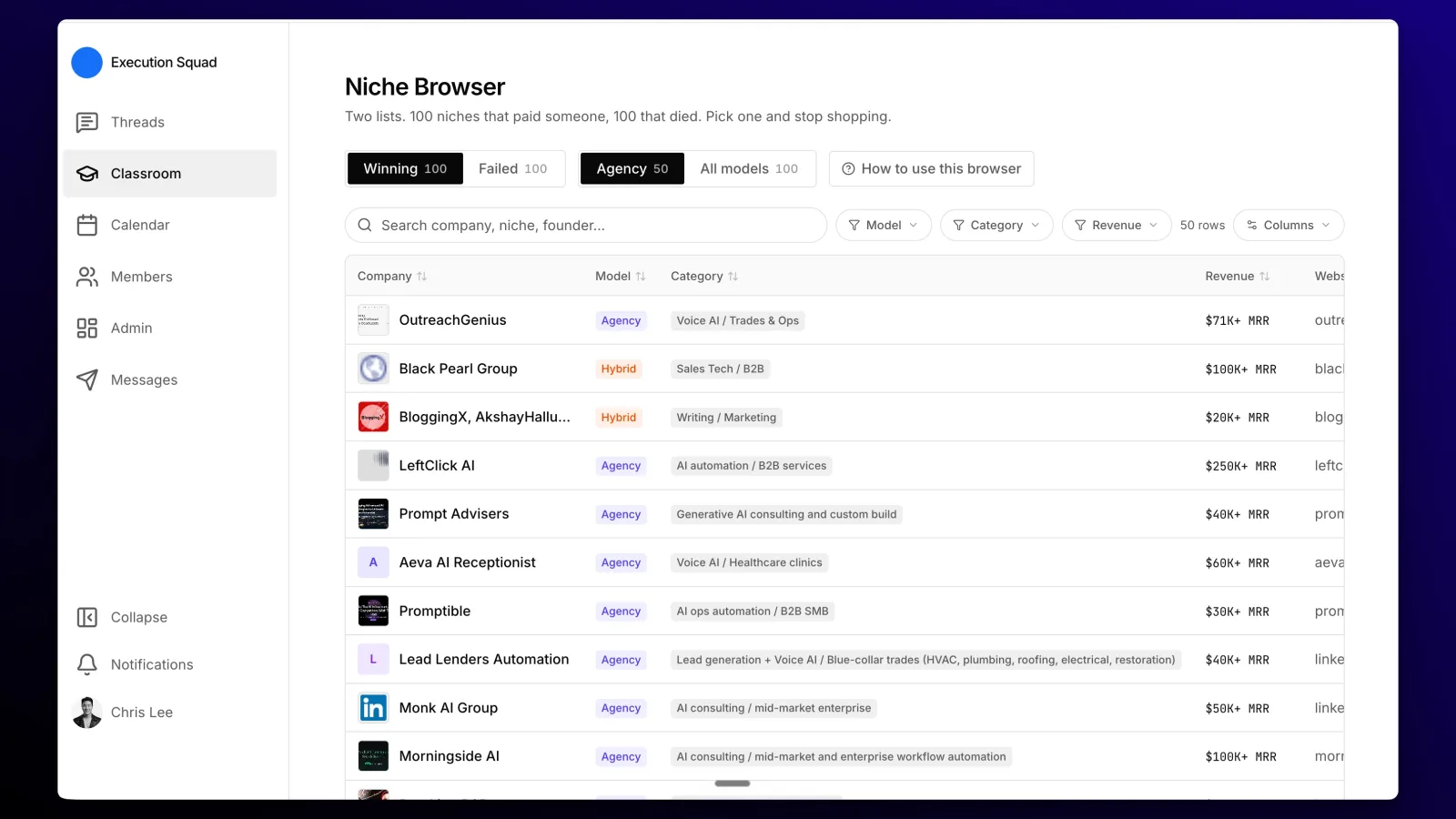1456x819 pixels.
Task: Click $71K+ MRR revenue value
Action: [x=1237, y=320]
